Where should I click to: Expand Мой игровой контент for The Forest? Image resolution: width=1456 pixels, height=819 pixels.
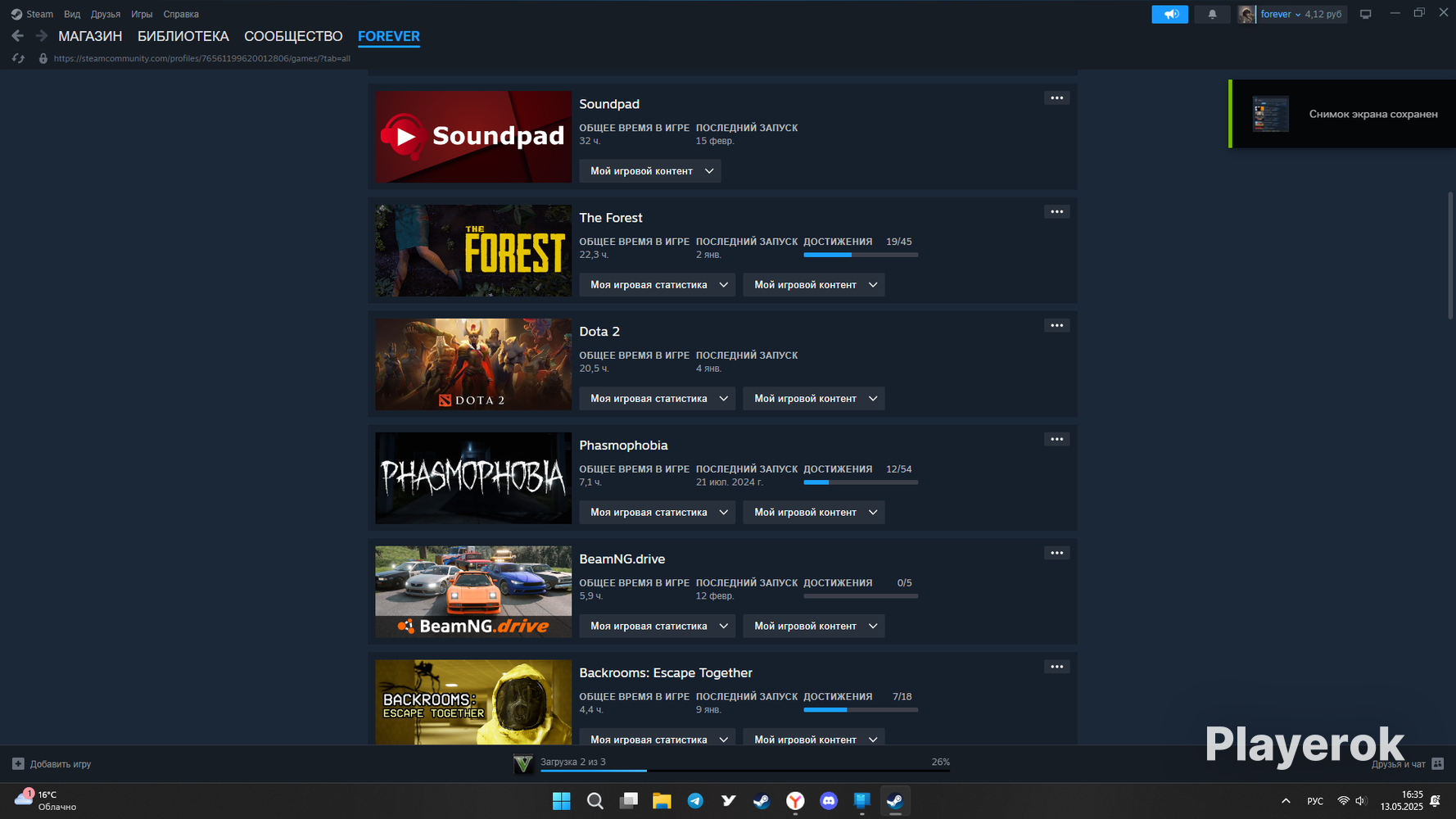(x=814, y=285)
